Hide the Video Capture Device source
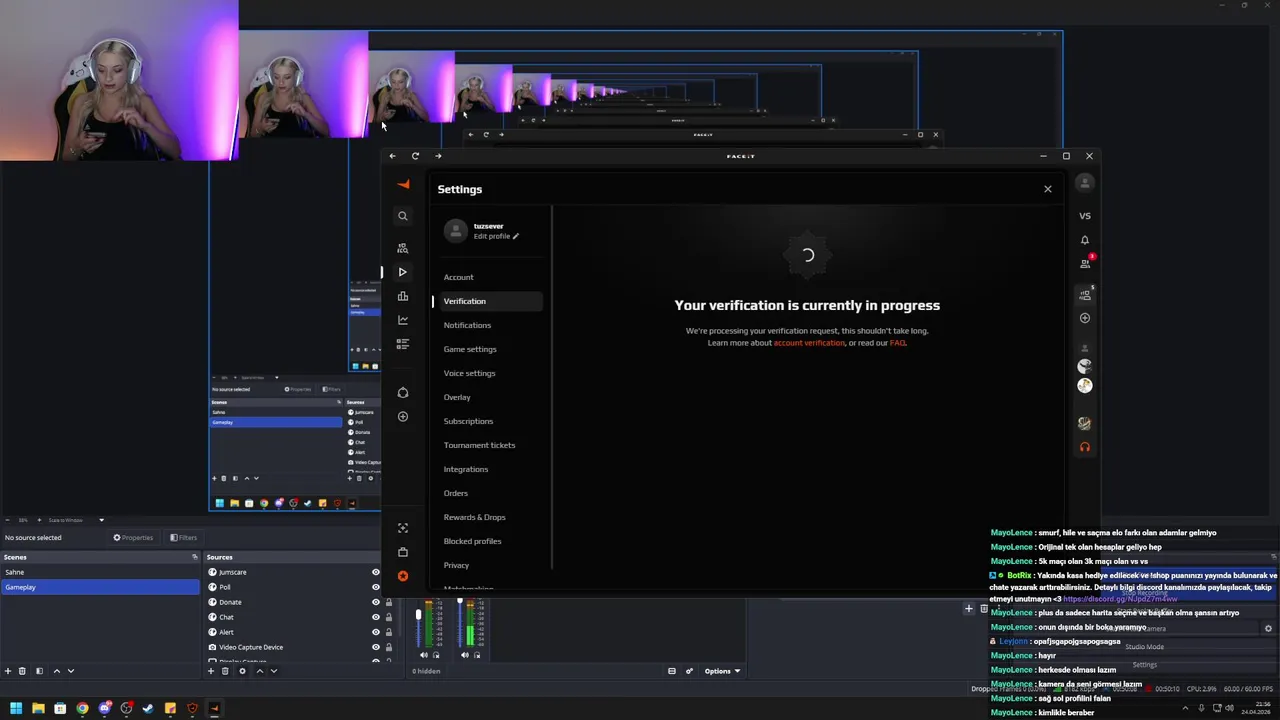This screenshot has height=720, width=1280. 376,647
